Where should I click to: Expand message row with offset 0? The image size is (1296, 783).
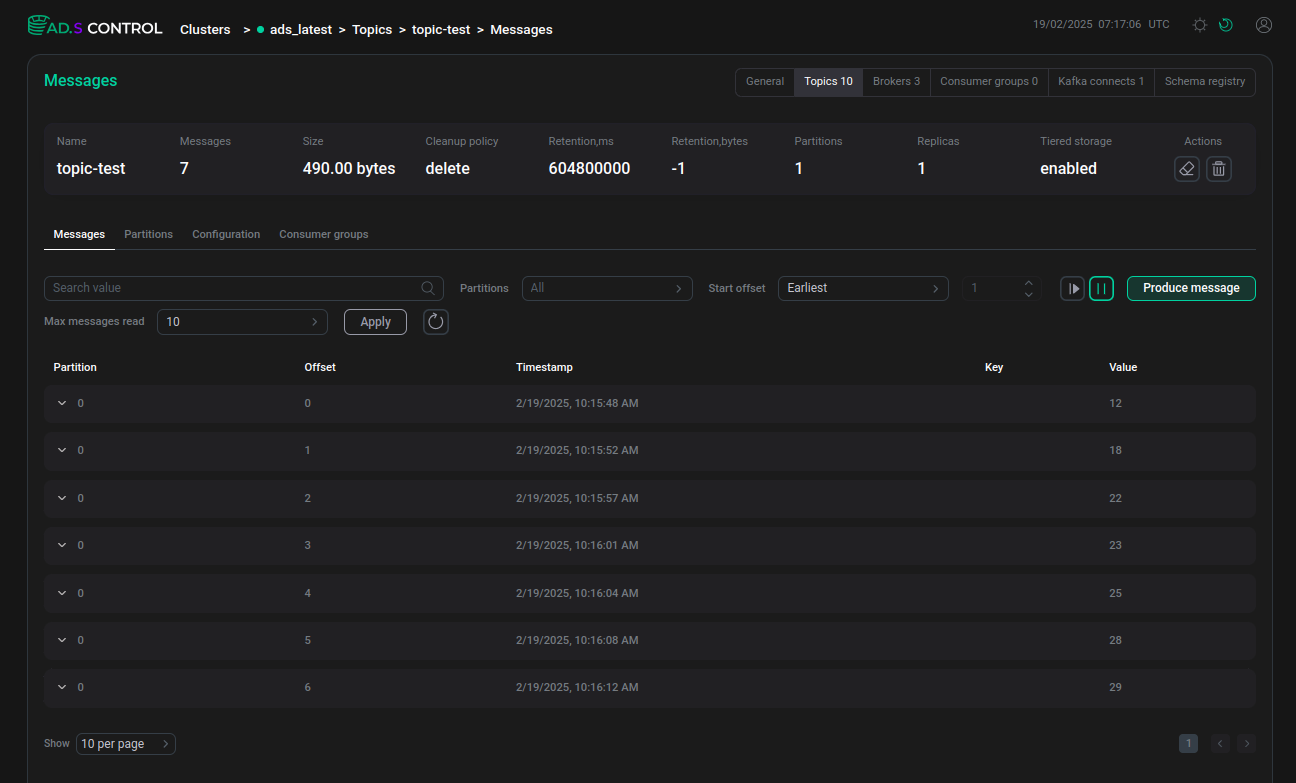pos(62,403)
